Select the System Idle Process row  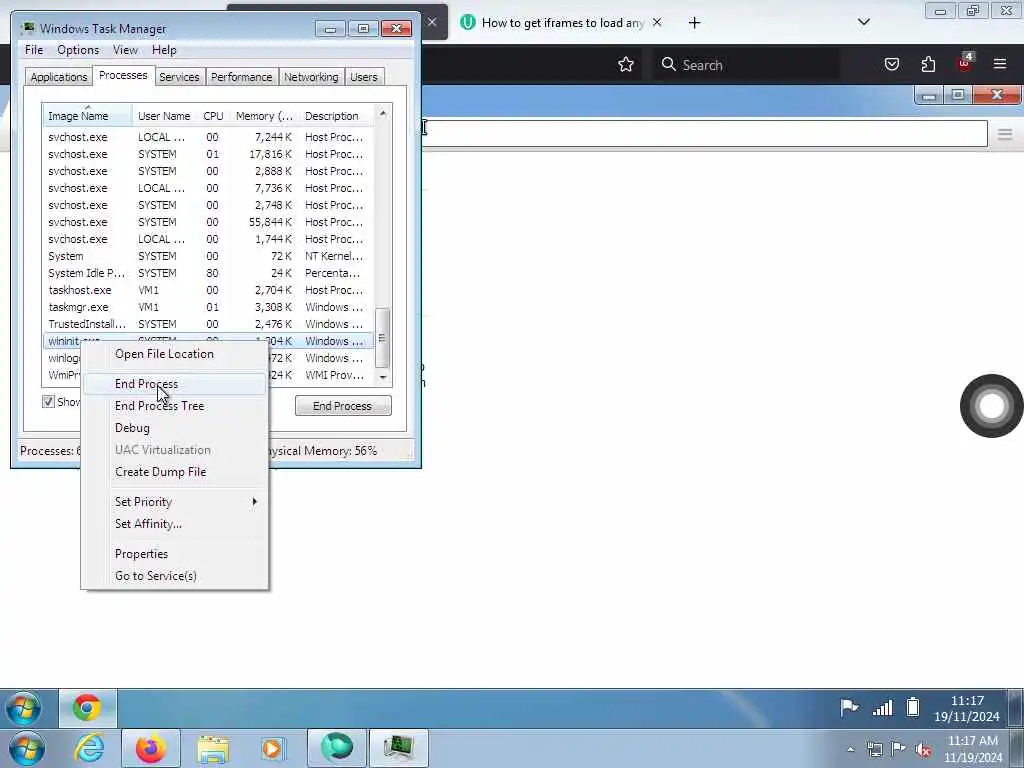209,273
